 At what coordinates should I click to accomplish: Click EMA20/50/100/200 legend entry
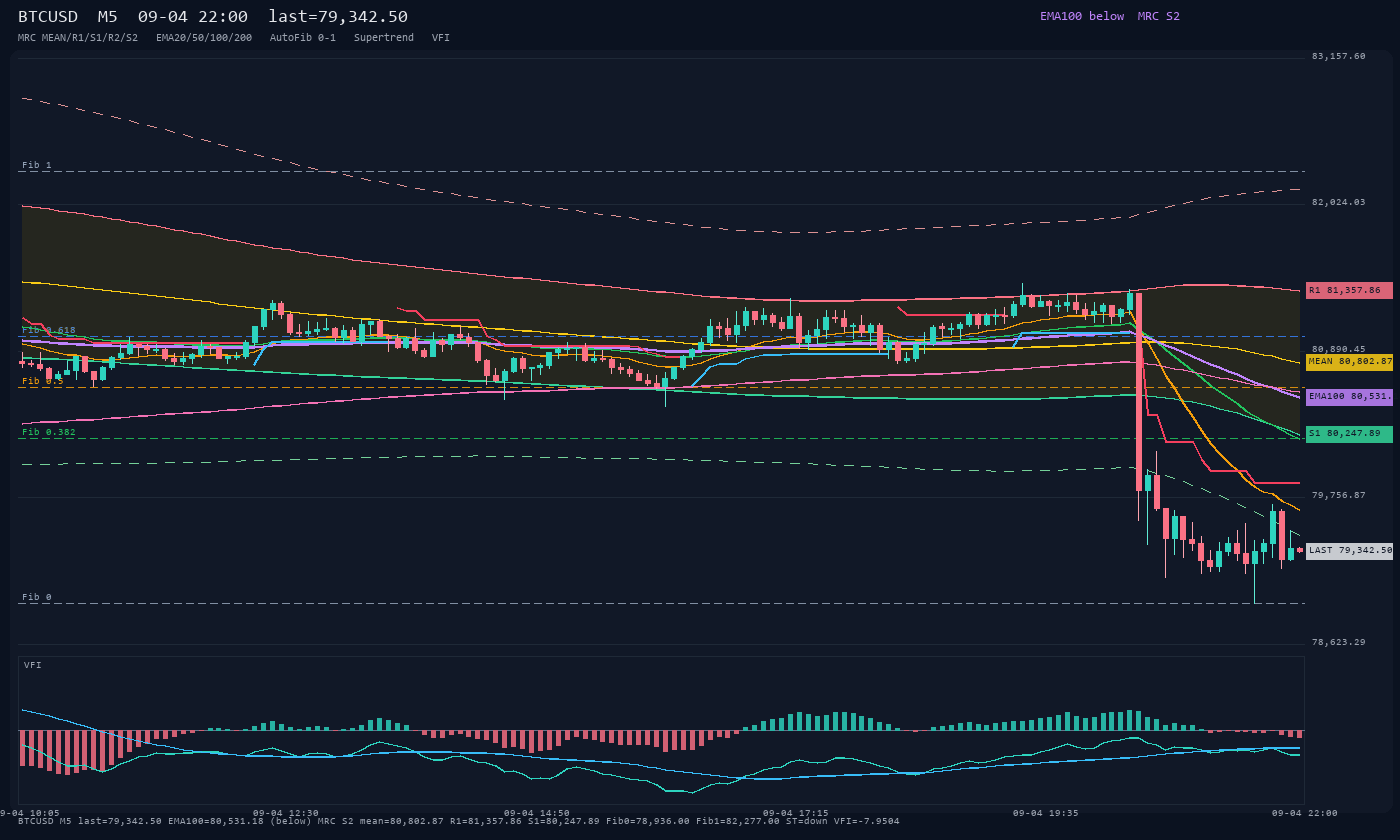(x=204, y=38)
